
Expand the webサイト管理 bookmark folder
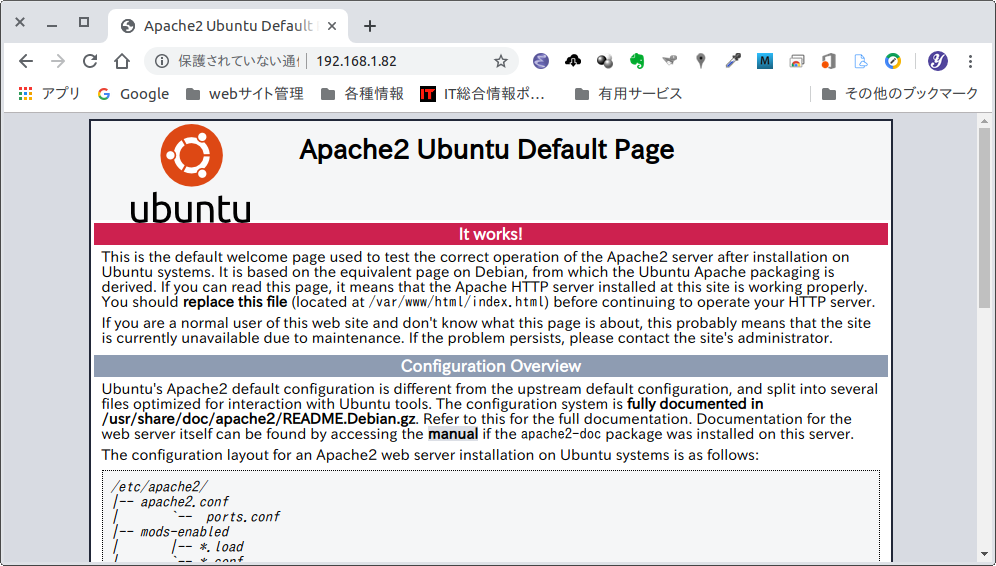[x=244, y=94]
